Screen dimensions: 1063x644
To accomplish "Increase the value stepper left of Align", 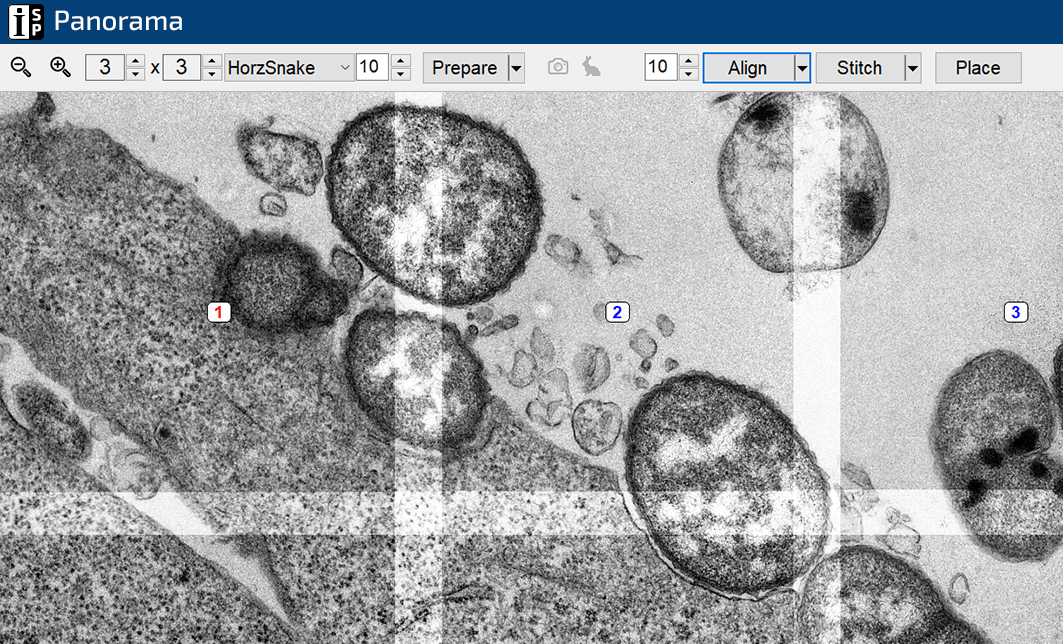I will [688, 61].
